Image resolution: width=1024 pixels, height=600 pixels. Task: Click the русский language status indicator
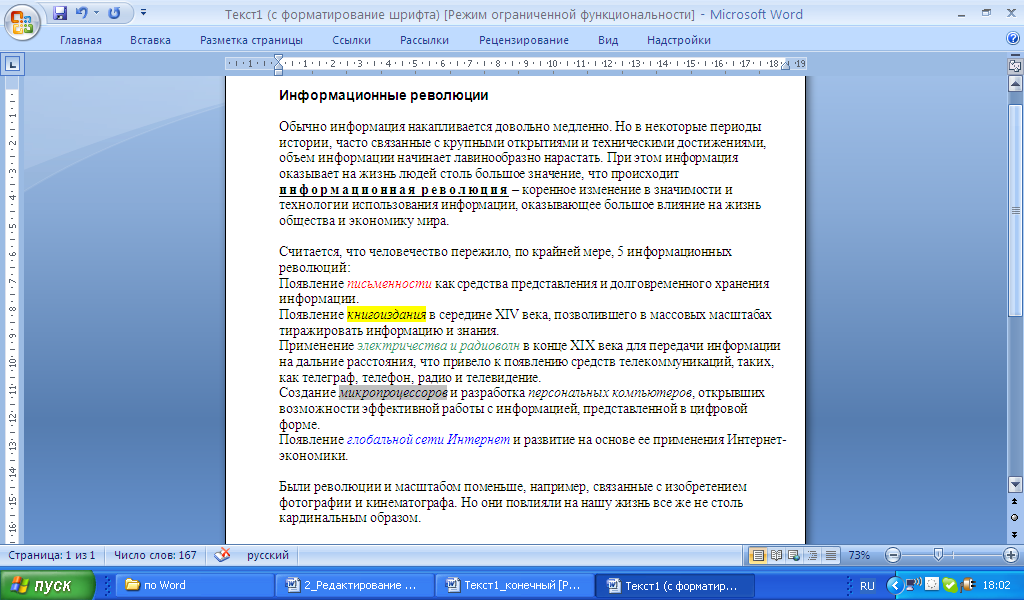coord(268,555)
